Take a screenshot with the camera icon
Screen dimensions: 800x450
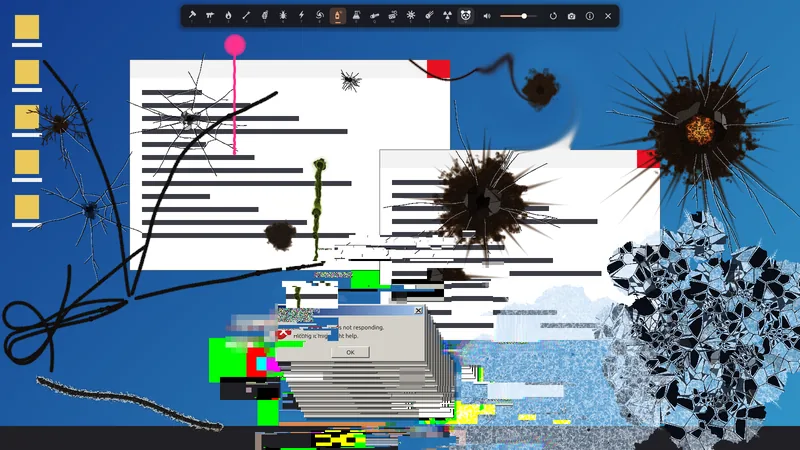click(x=571, y=16)
